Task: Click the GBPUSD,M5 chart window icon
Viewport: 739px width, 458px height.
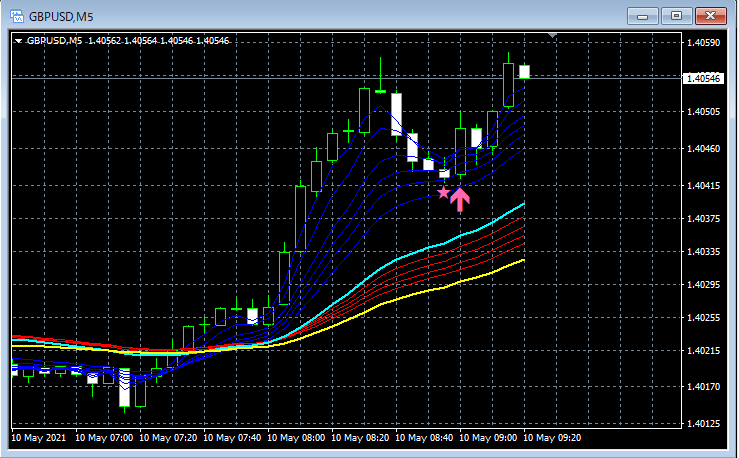Action: tap(17, 16)
